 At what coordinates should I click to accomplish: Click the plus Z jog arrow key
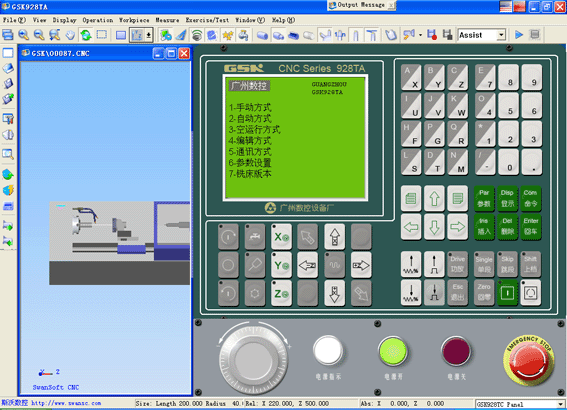(361, 265)
